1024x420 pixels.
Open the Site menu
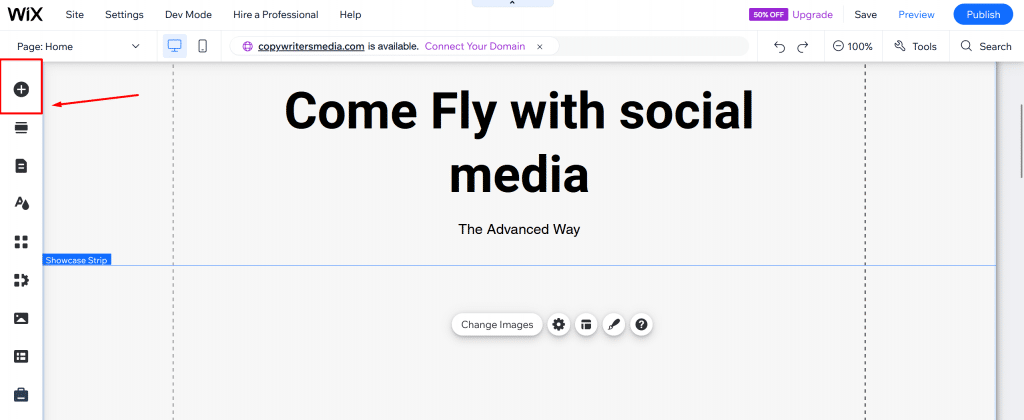click(74, 15)
